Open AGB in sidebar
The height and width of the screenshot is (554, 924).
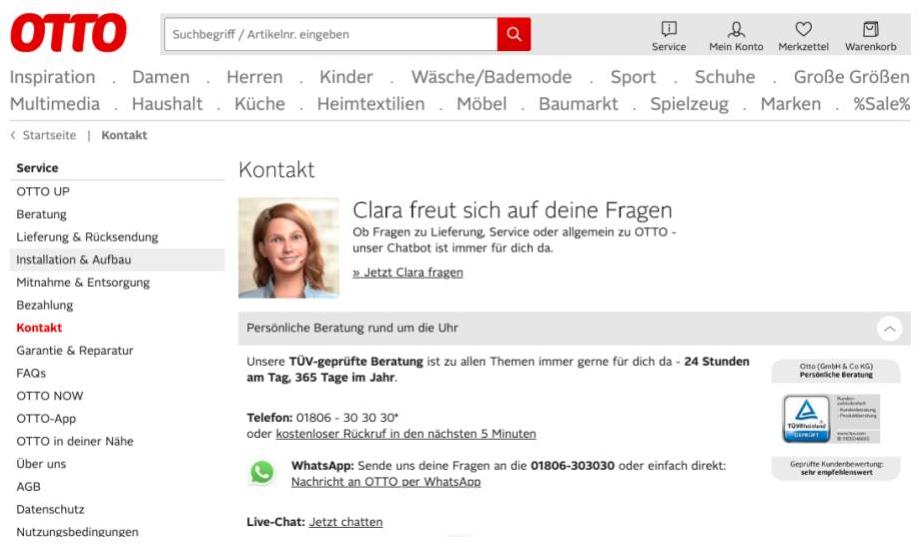(28, 487)
